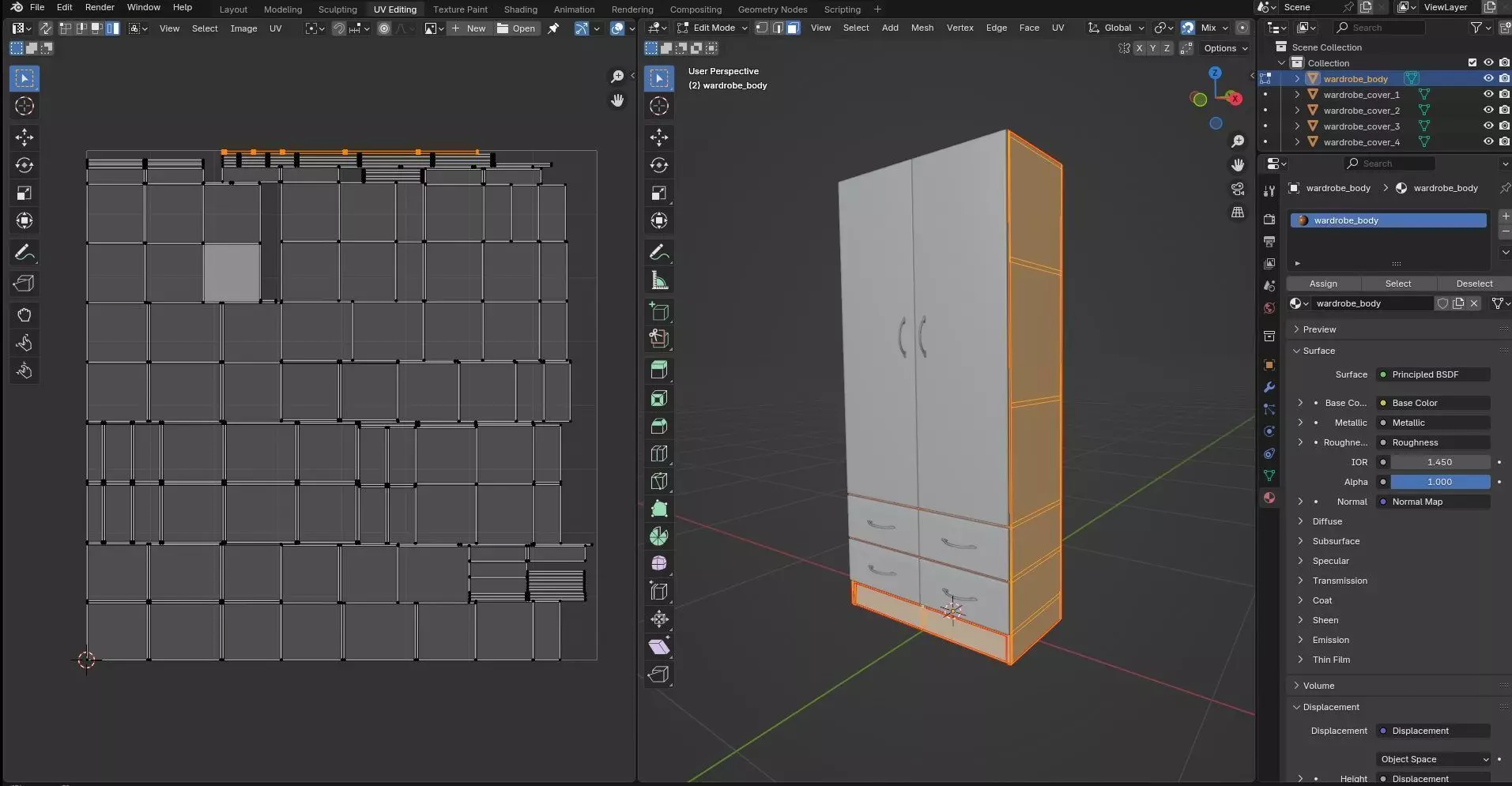Select the Add Cube tool

pyautogui.click(x=659, y=311)
